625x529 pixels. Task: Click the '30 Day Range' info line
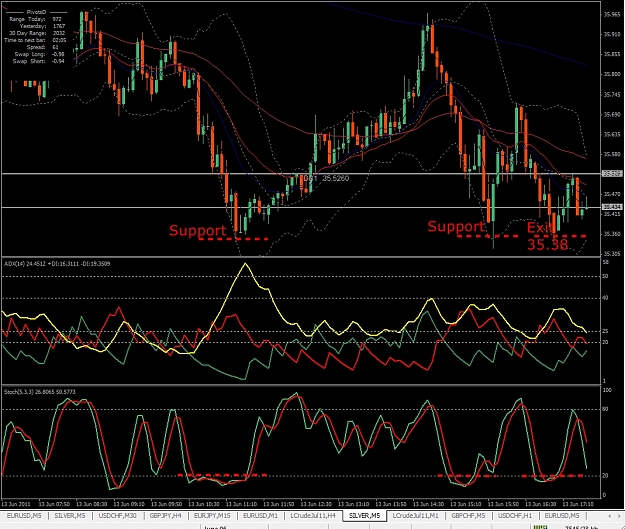click(37, 33)
